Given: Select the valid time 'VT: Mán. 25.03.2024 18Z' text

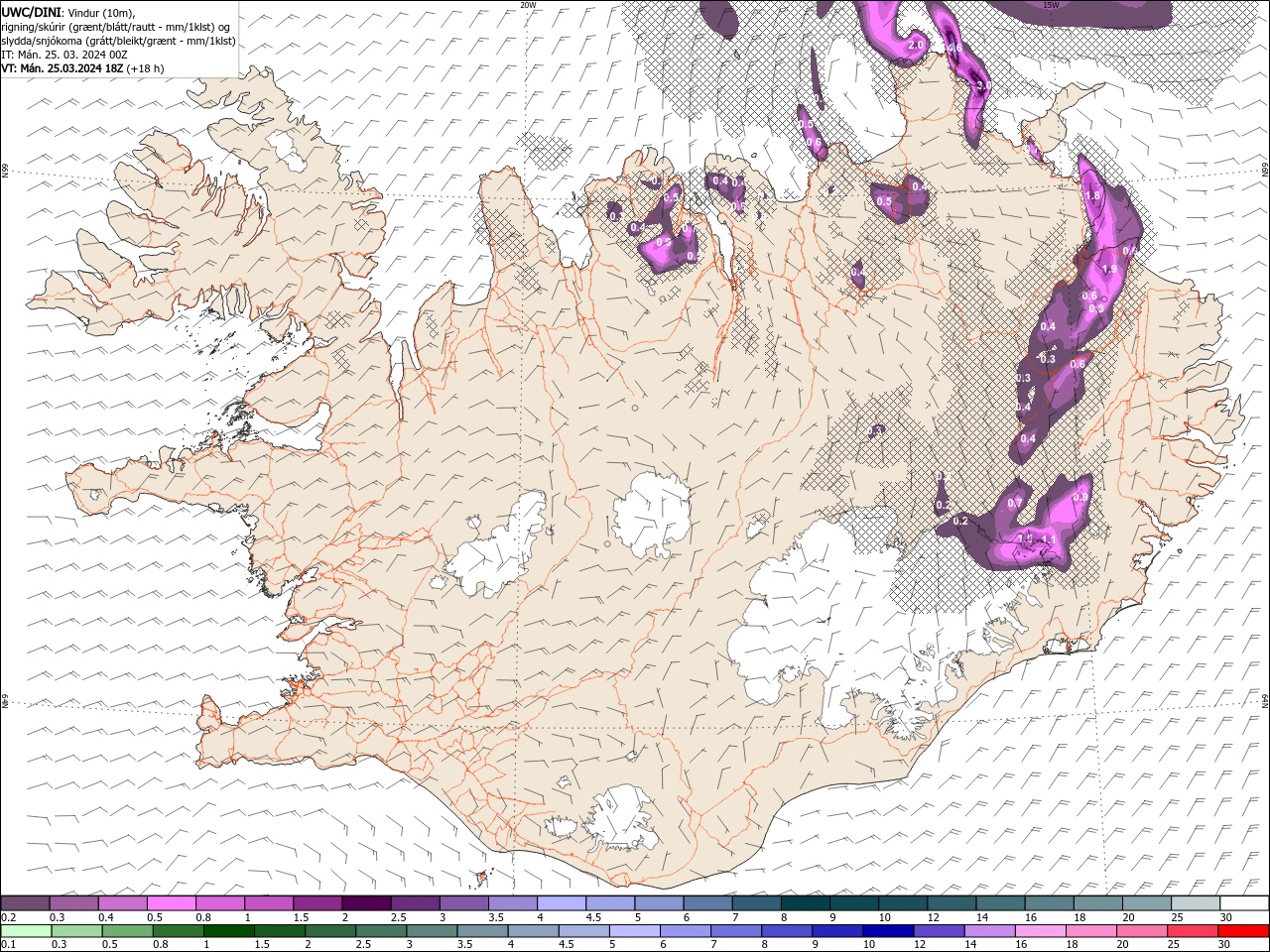Looking at the screenshot, I should [62, 68].
